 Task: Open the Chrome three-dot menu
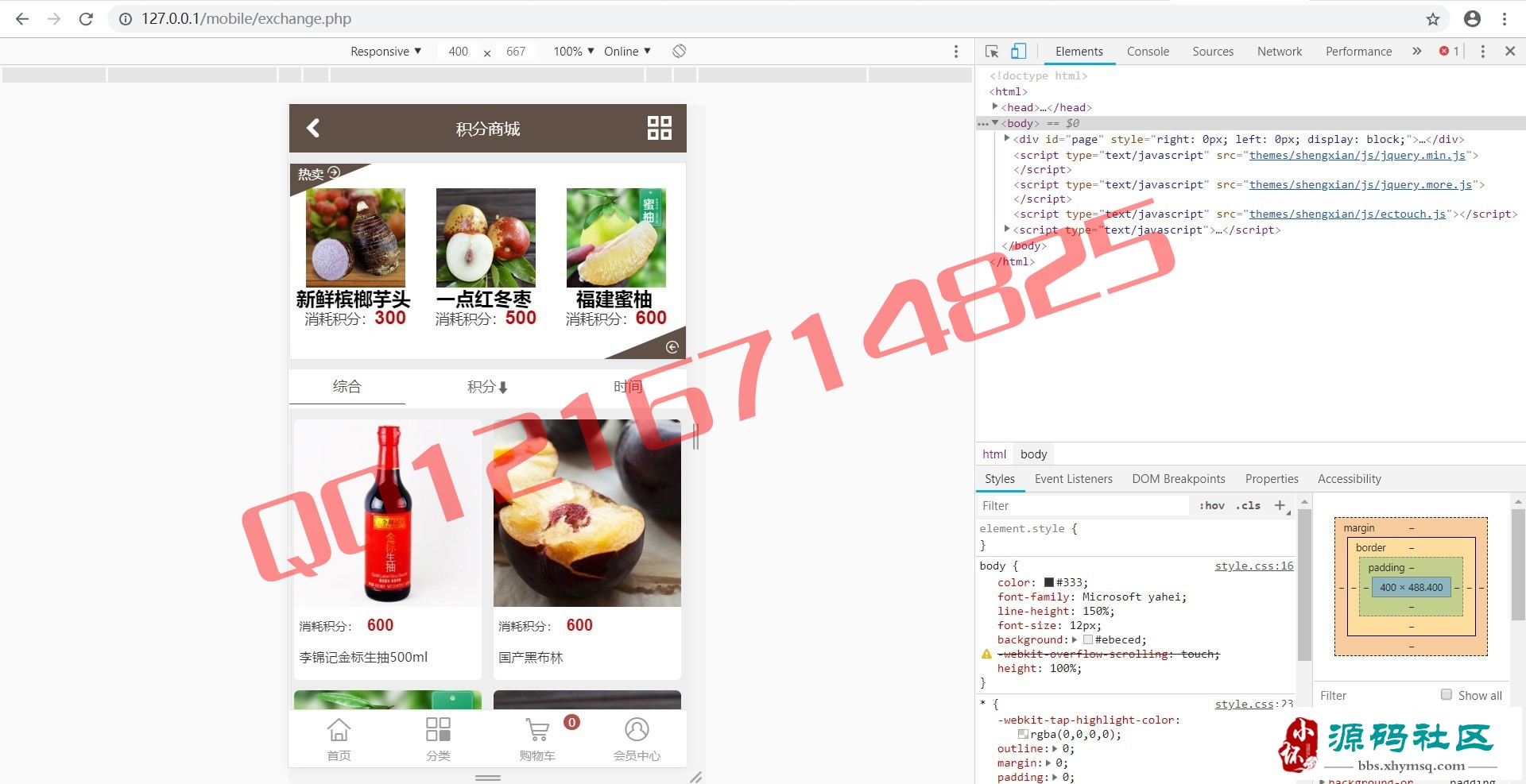1505,19
